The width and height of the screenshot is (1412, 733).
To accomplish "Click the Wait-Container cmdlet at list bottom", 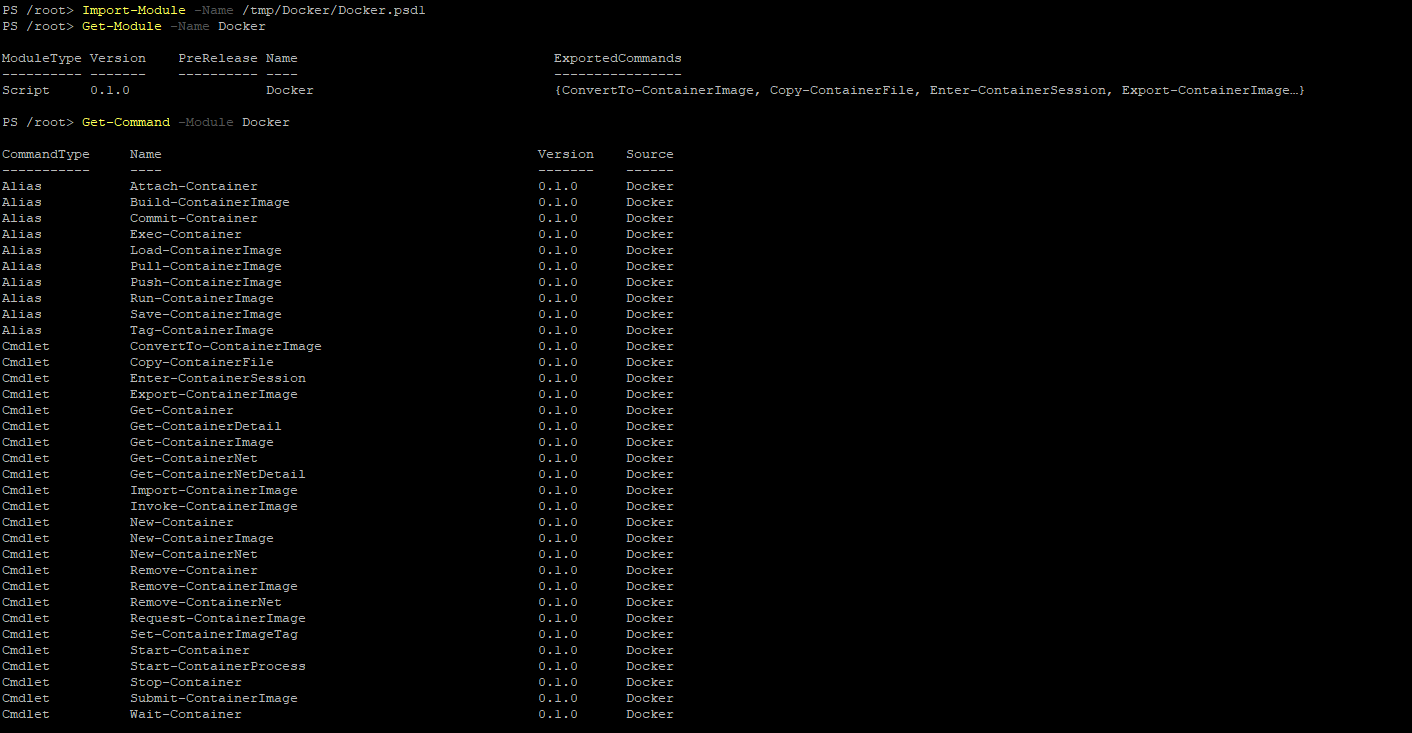I will (x=185, y=713).
